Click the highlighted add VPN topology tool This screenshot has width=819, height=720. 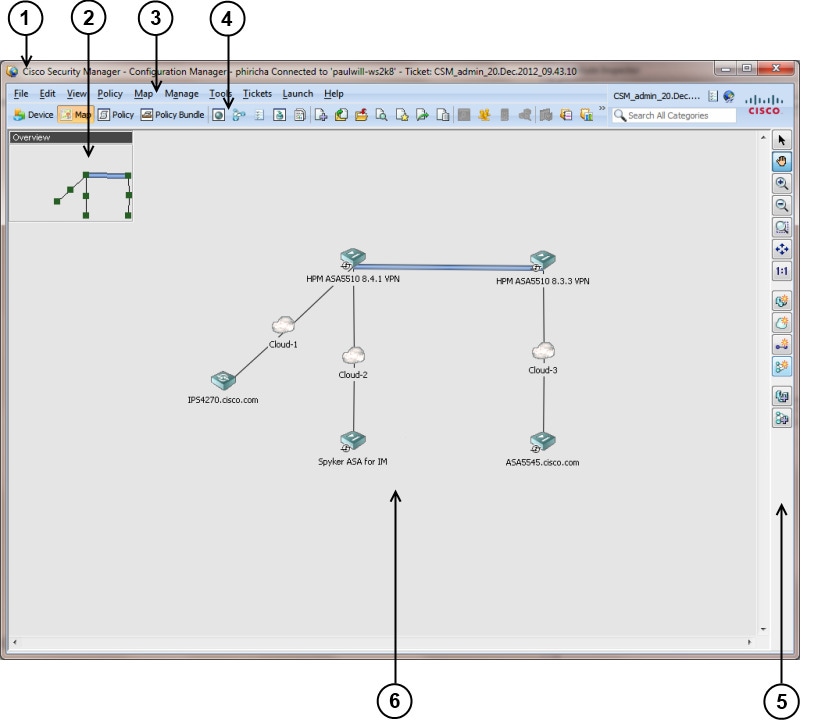[781, 367]
